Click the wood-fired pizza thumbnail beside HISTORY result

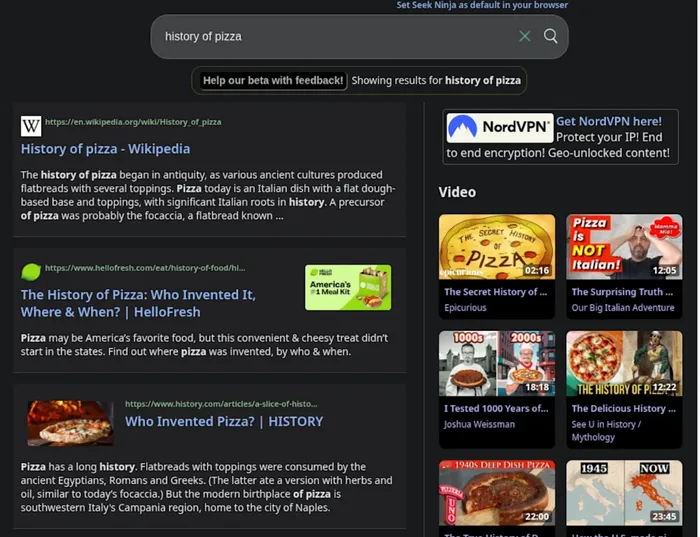71,423
